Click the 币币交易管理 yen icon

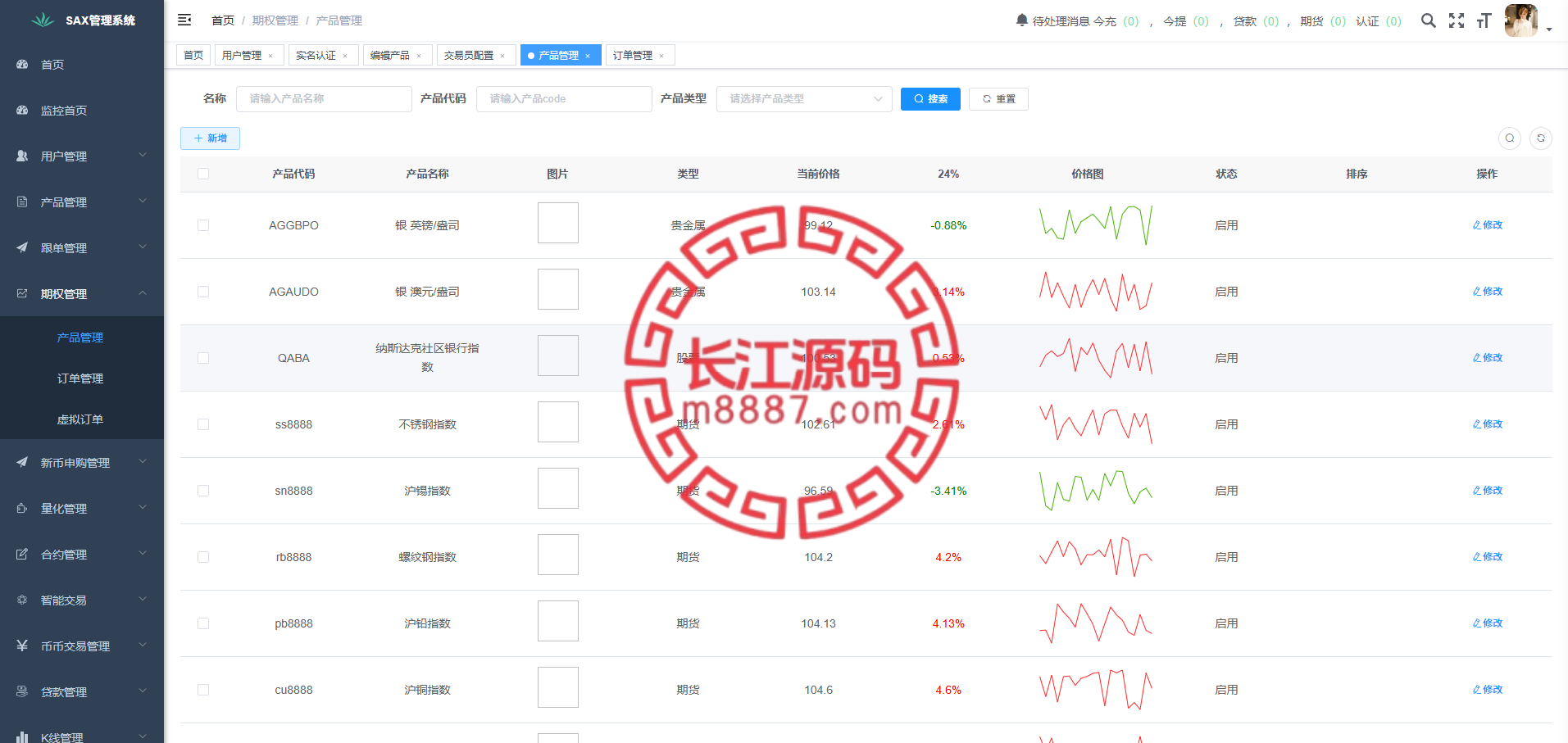click(x=22, y=646)
